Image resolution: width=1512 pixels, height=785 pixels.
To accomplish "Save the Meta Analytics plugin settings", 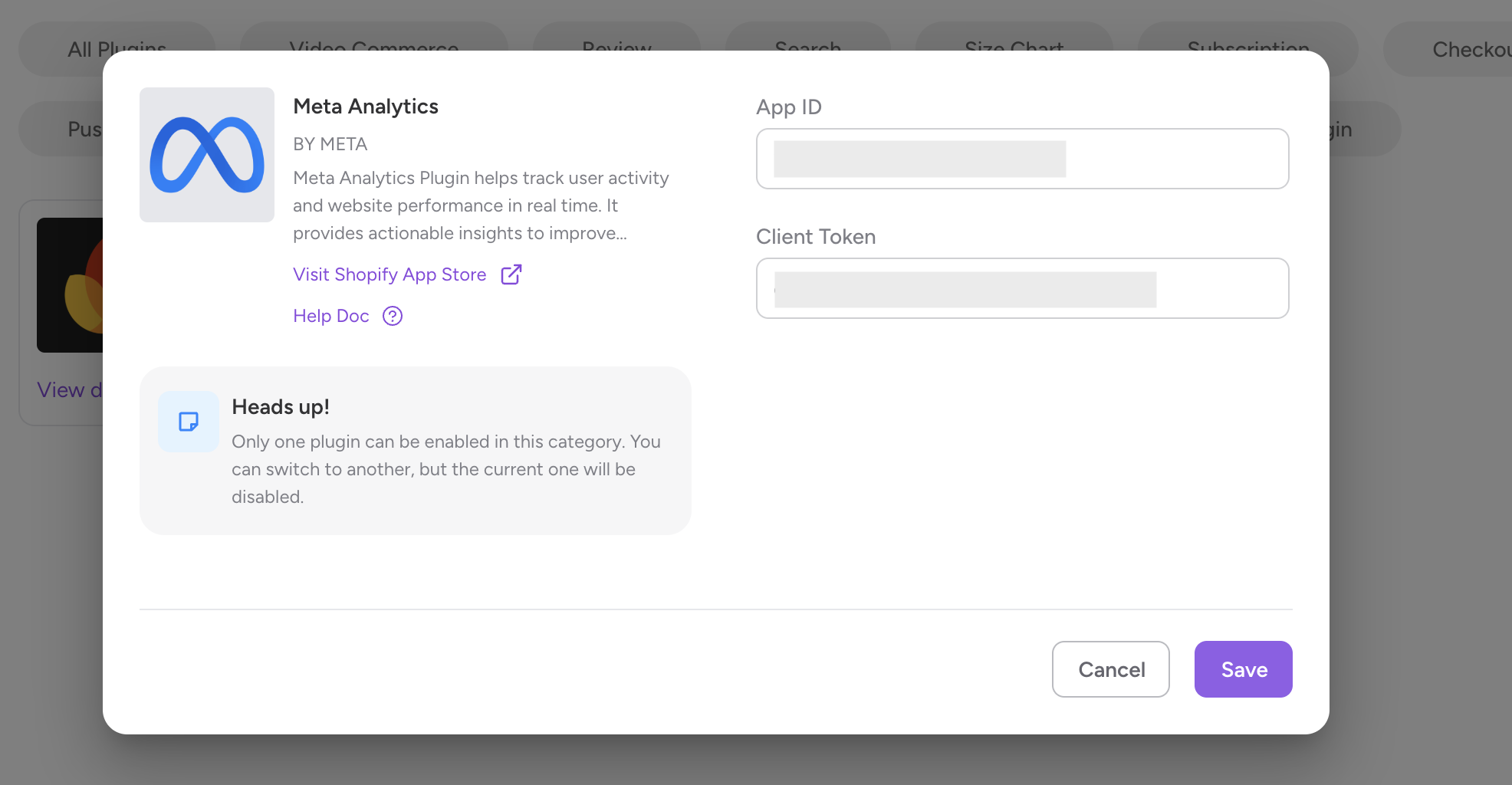I will pyautogui.click(x=1243, y=669).
